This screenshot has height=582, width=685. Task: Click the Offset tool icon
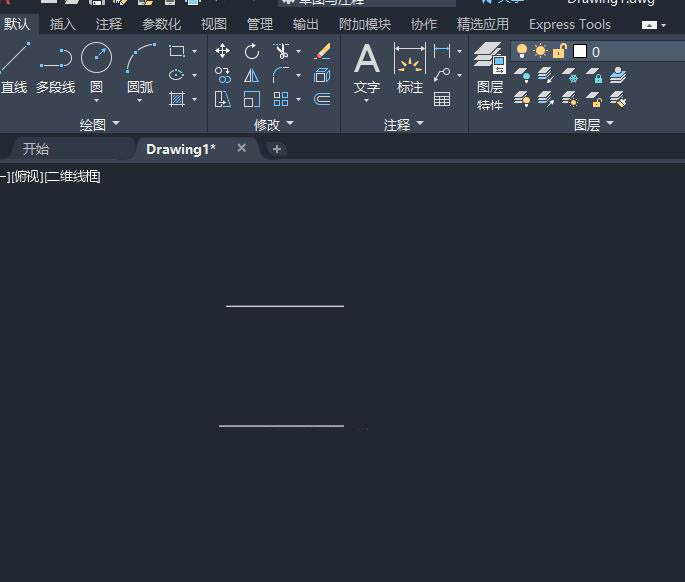click(322, 99)
